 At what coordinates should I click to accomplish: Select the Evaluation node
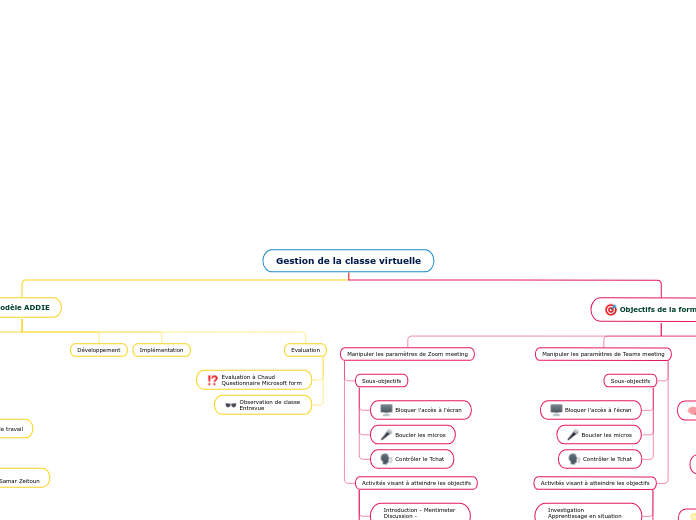click(x=305, y=350)
